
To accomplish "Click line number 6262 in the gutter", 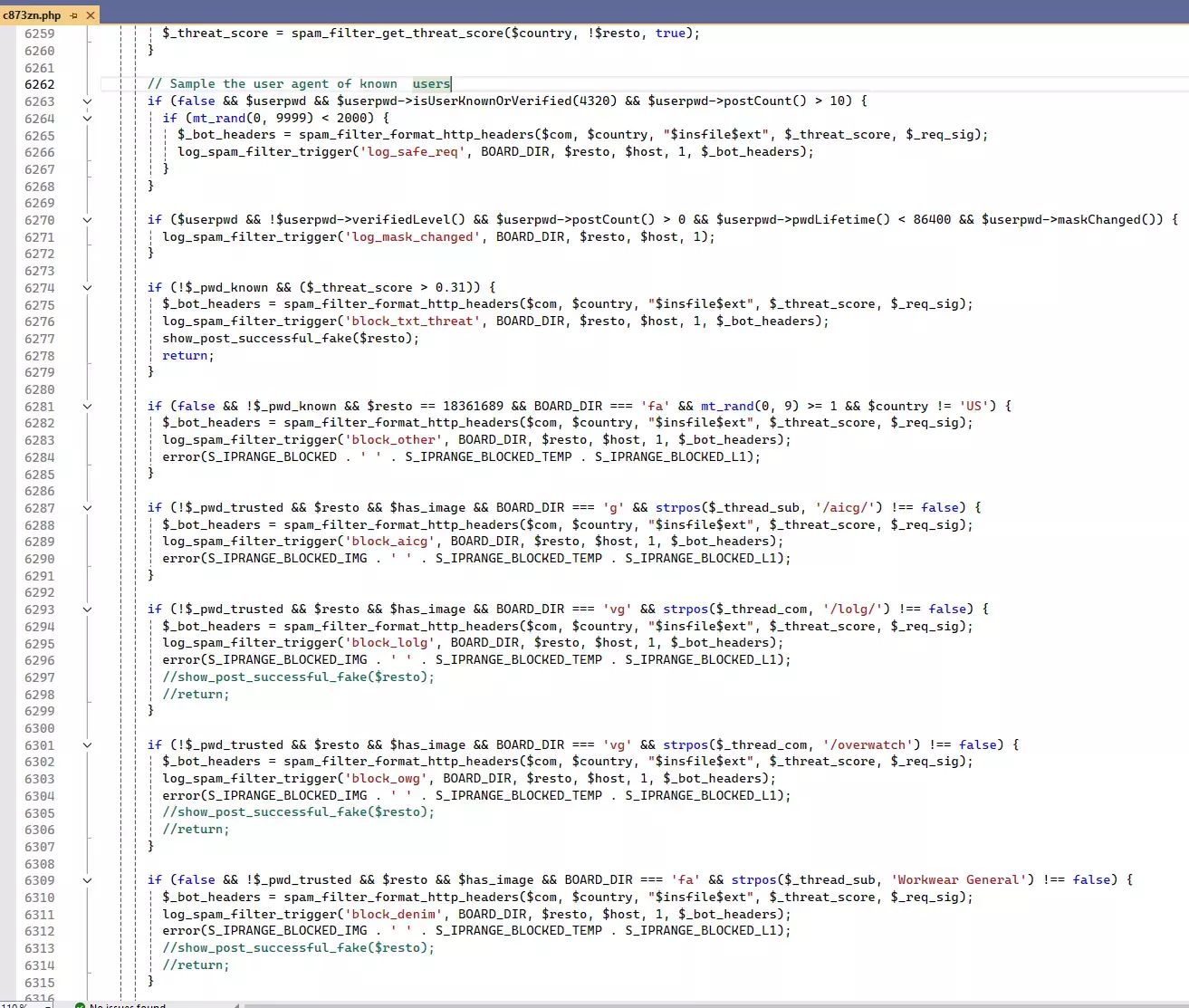I will tap(40, 84).
